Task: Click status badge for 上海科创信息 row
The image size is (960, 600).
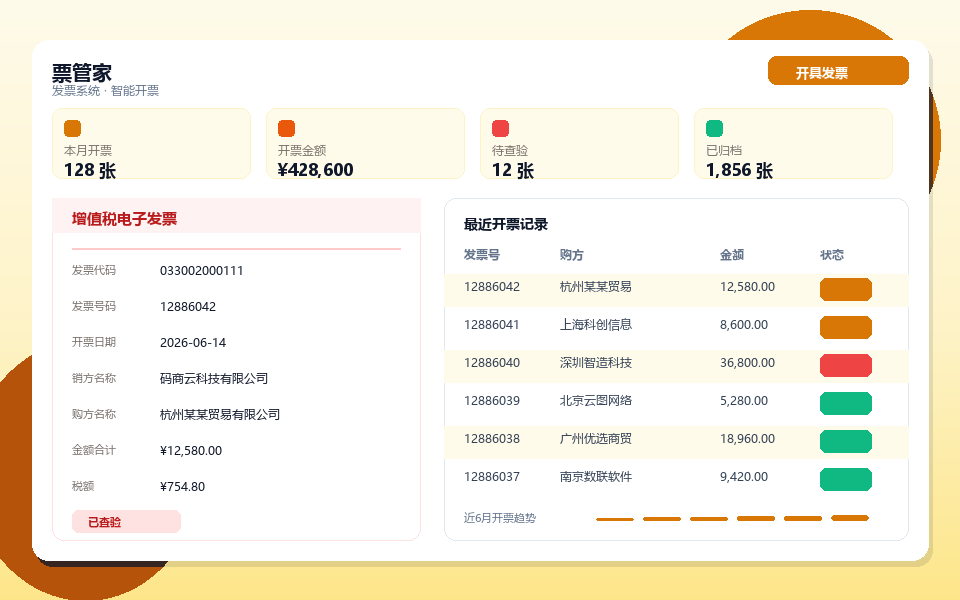Action: pos(846,328)
